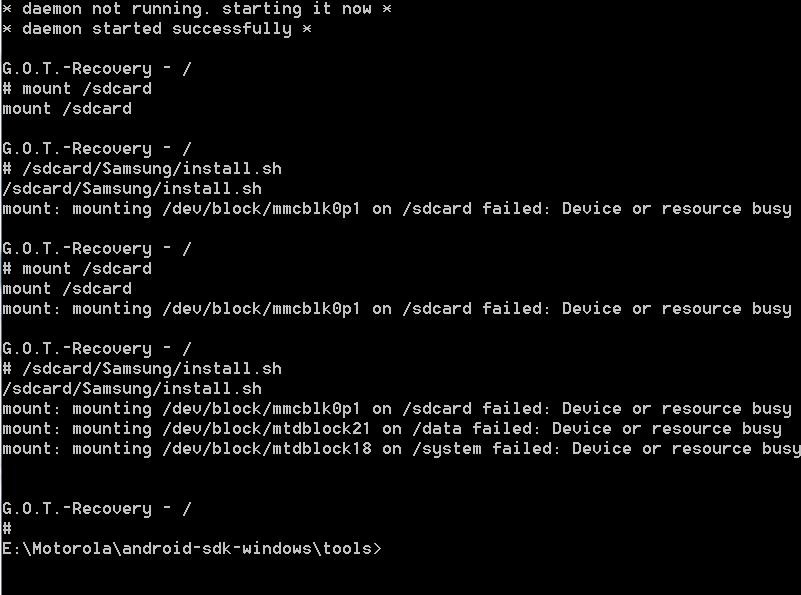Click the first '# /sdcard/Samsung/install.sh' command line
Screen dimensions: 801x595
pyautogui.click(x=142, y=169)
